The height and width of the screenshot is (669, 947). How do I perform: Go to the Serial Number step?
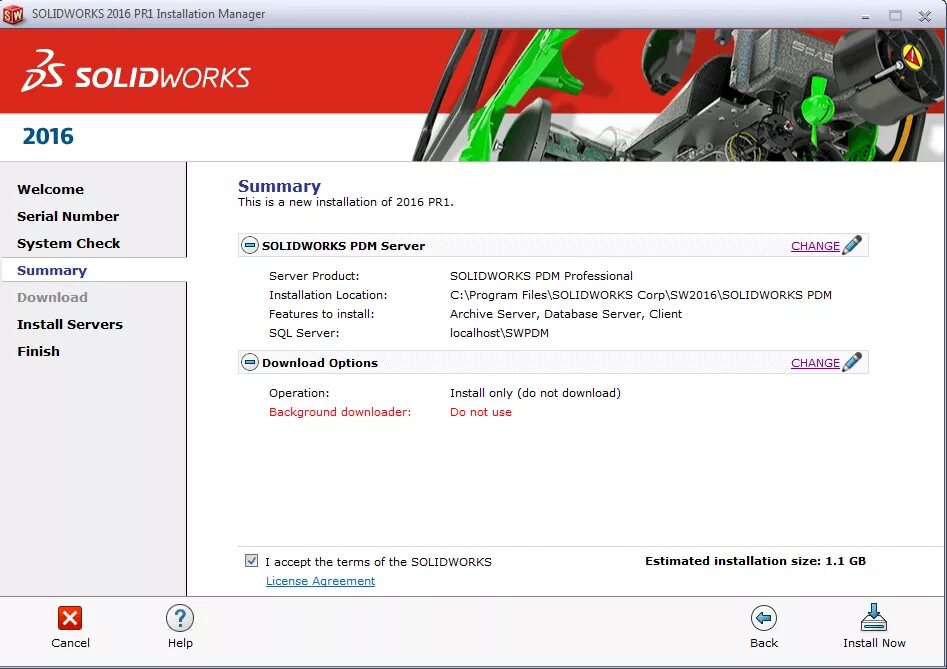(68, 216)
